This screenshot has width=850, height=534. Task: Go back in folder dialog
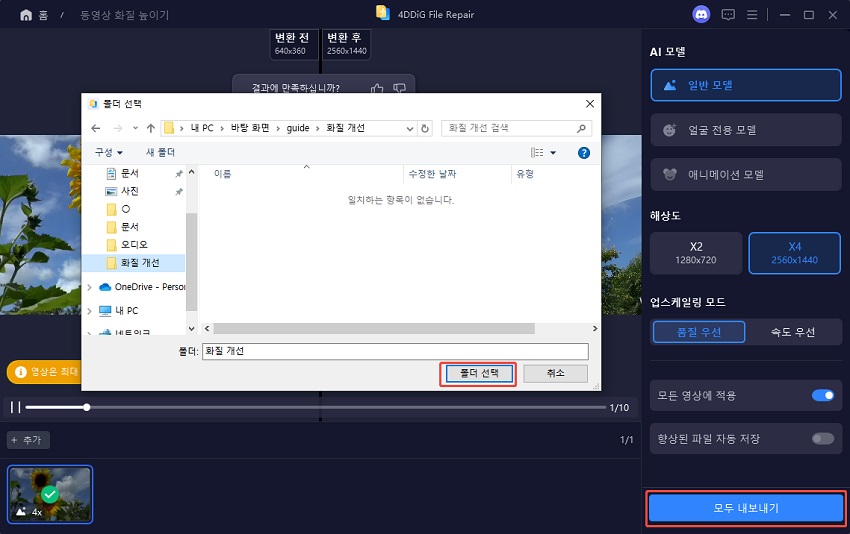click(96, 128)
